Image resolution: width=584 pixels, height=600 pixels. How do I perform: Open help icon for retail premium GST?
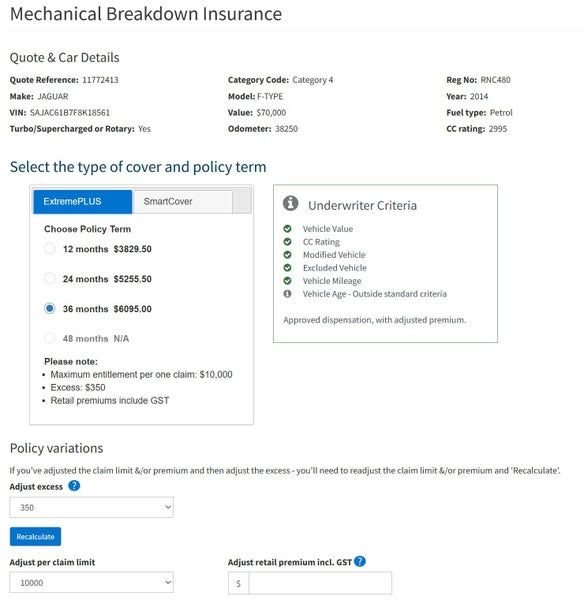(360, 561)
